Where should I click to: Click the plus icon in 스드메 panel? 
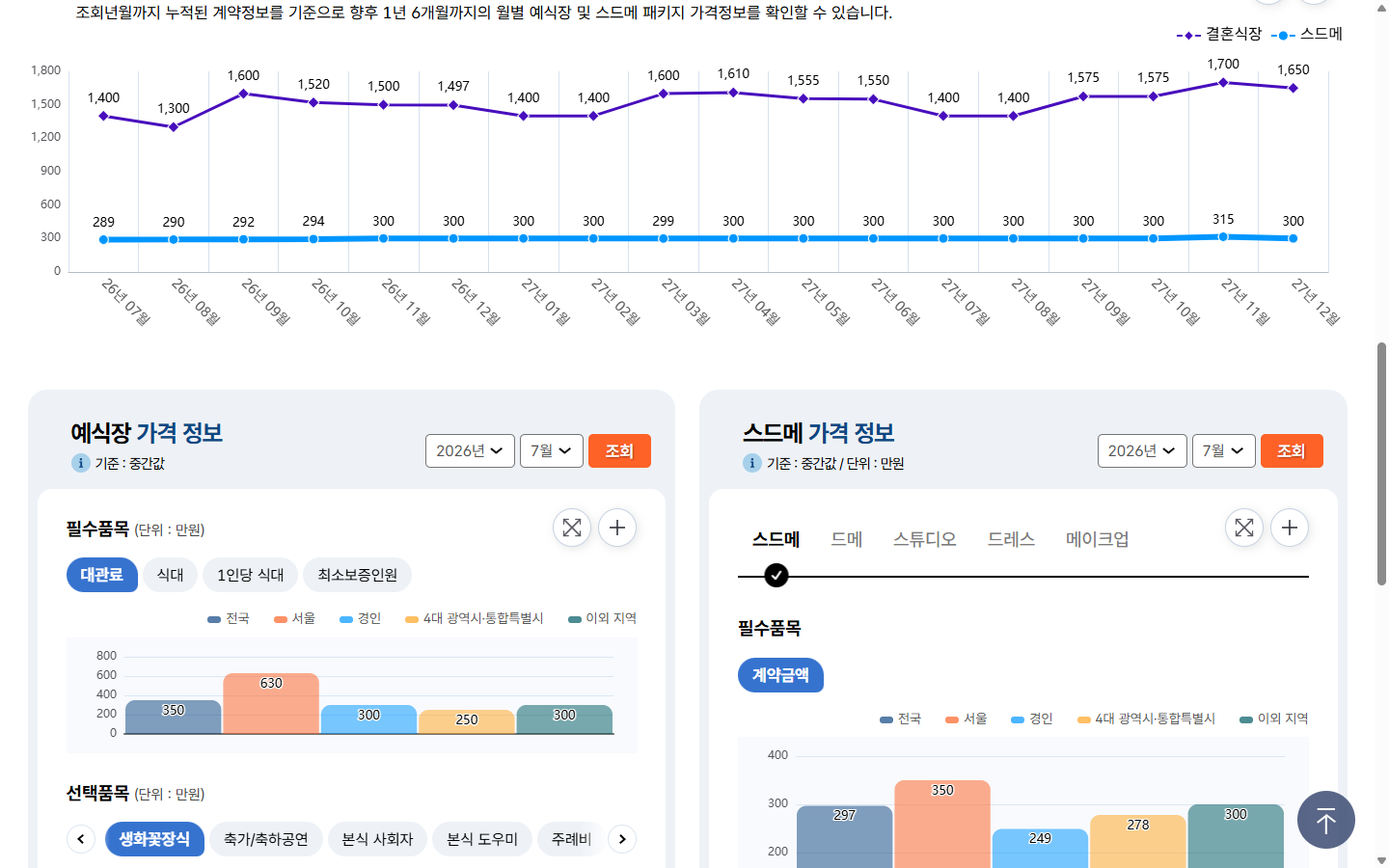[x=1290, y=528]
